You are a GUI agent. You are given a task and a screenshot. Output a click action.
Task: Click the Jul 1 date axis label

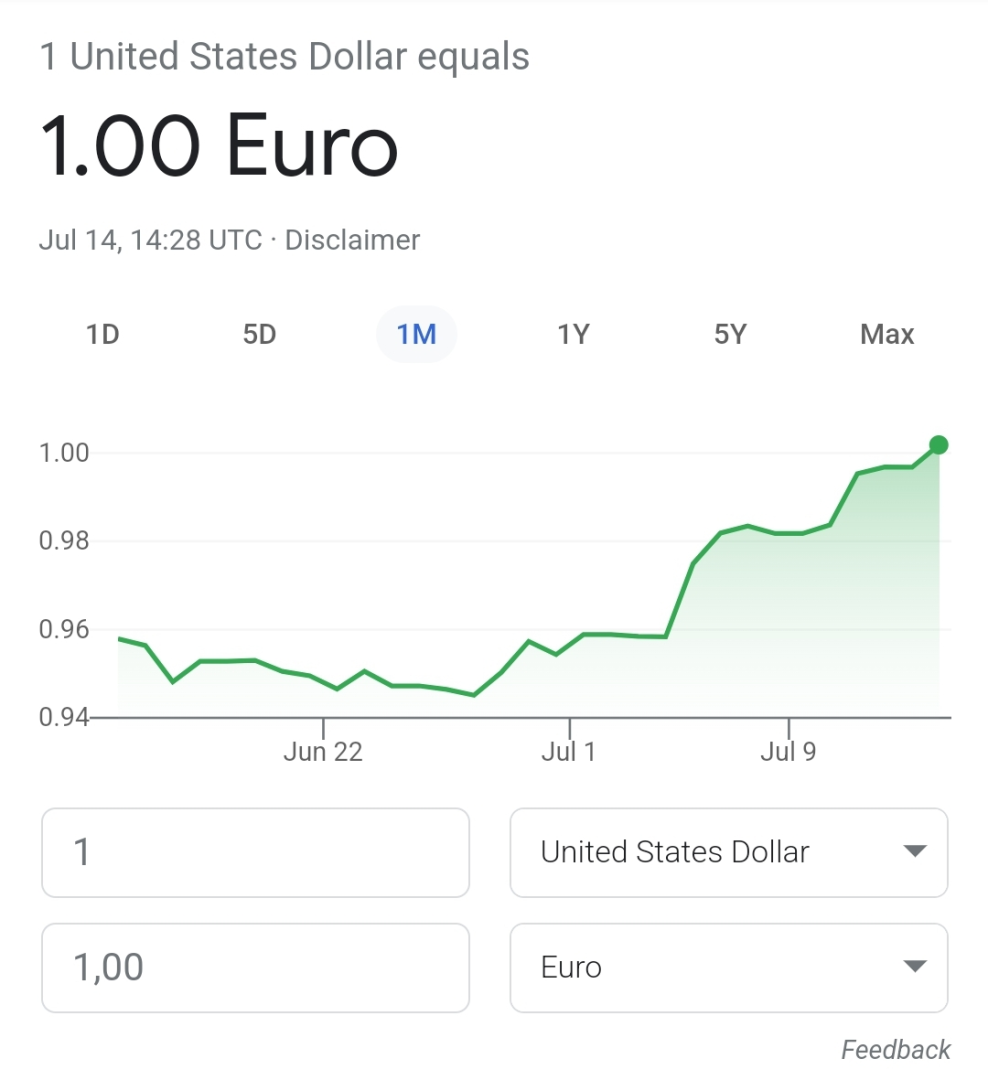[569, 752]
